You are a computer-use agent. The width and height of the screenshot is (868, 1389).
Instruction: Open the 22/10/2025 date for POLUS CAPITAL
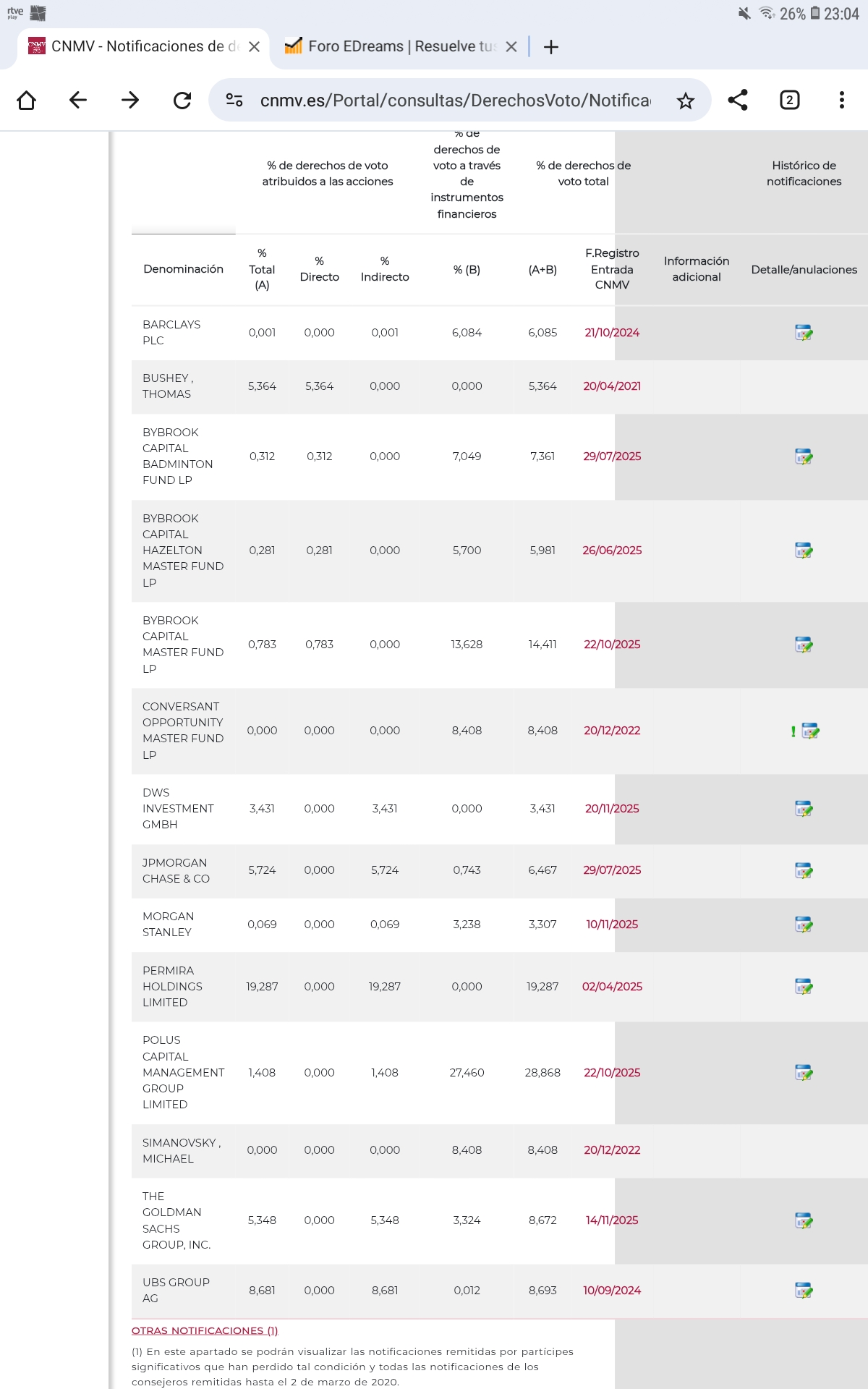612,1073
